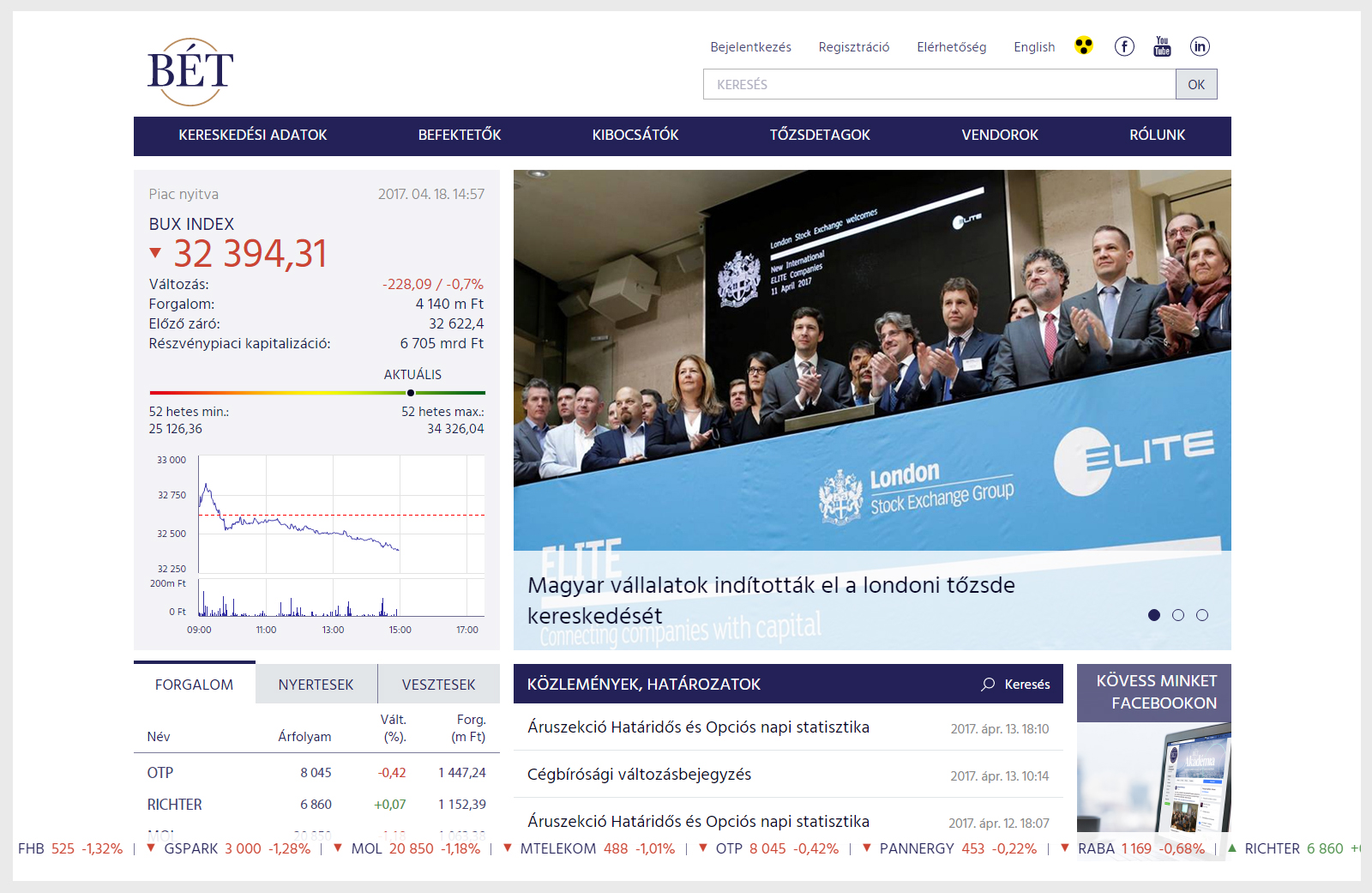The image size is (1372, 893).
Task: Click the Árfolyam column header
Action: click(304, 737)
